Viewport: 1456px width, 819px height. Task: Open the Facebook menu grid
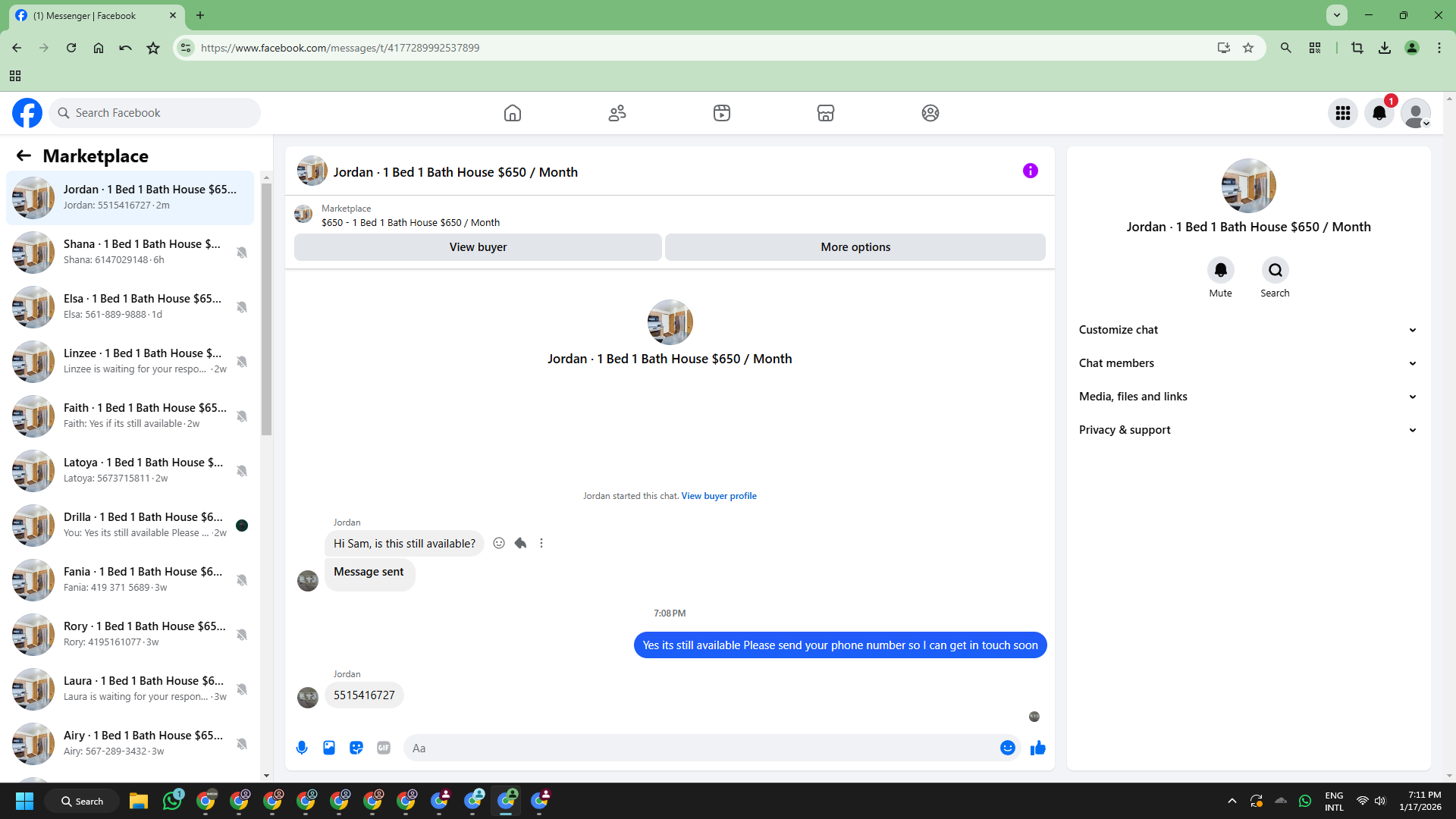[x=1342, y=113]
